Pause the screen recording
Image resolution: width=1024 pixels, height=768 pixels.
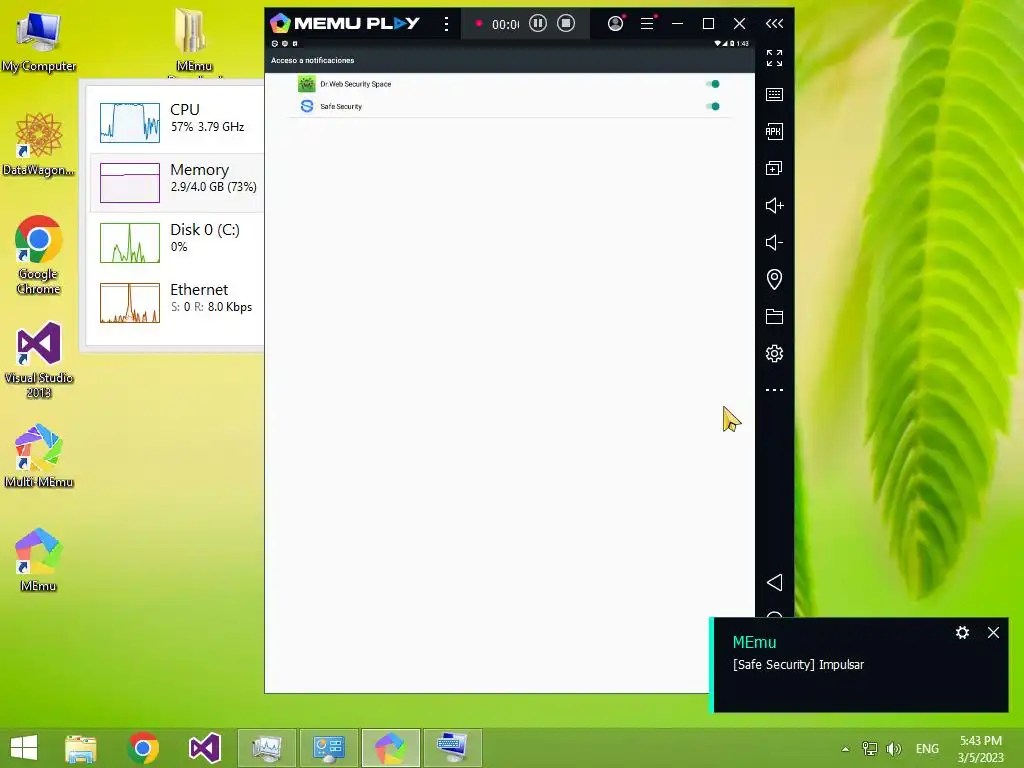pos(537,24)
